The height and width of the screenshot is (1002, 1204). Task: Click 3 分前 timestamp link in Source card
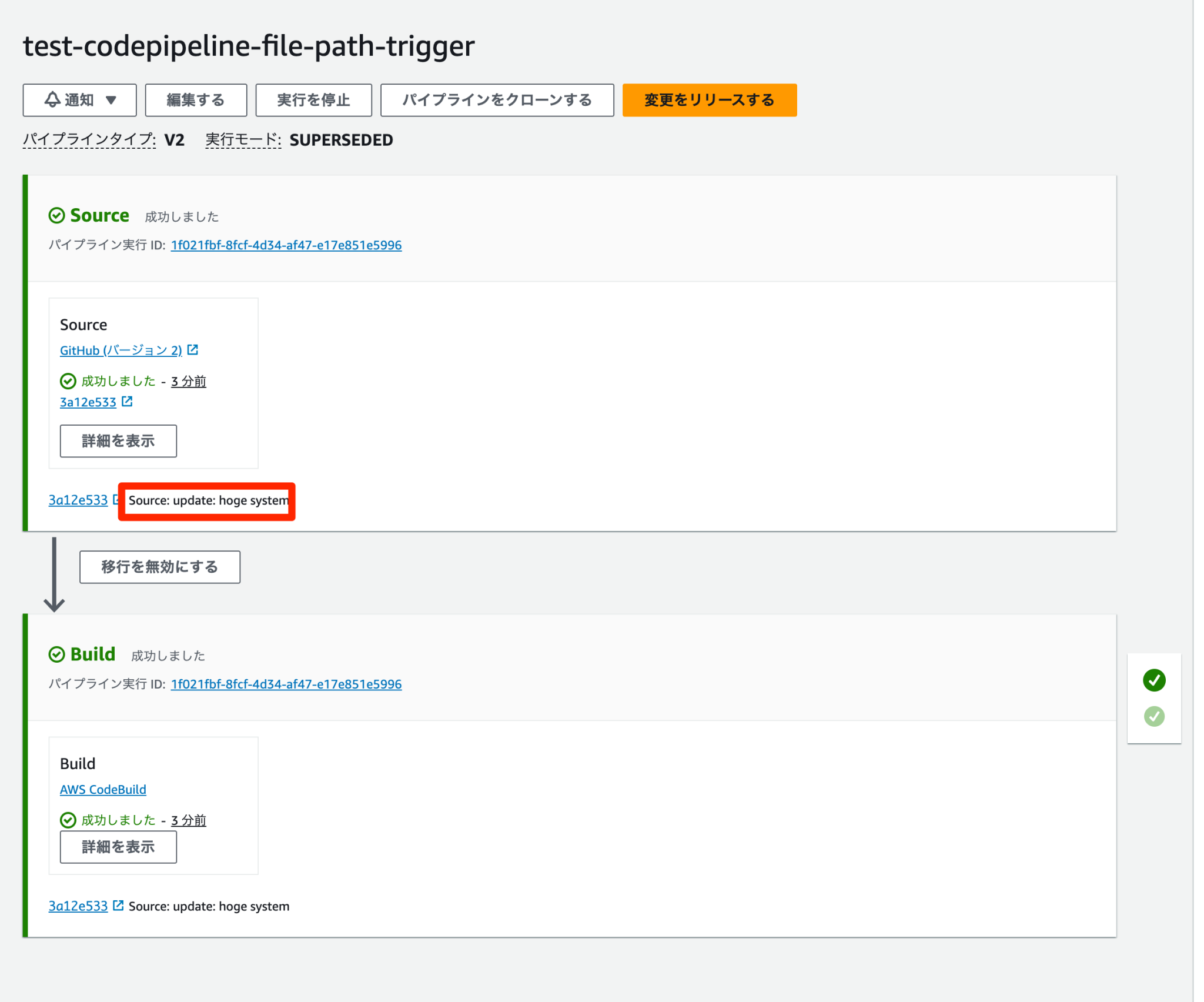[188, 381]
